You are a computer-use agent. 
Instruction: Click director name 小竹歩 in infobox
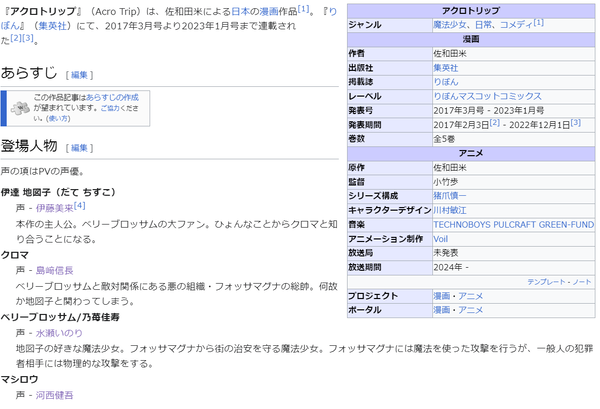(445, 182)
